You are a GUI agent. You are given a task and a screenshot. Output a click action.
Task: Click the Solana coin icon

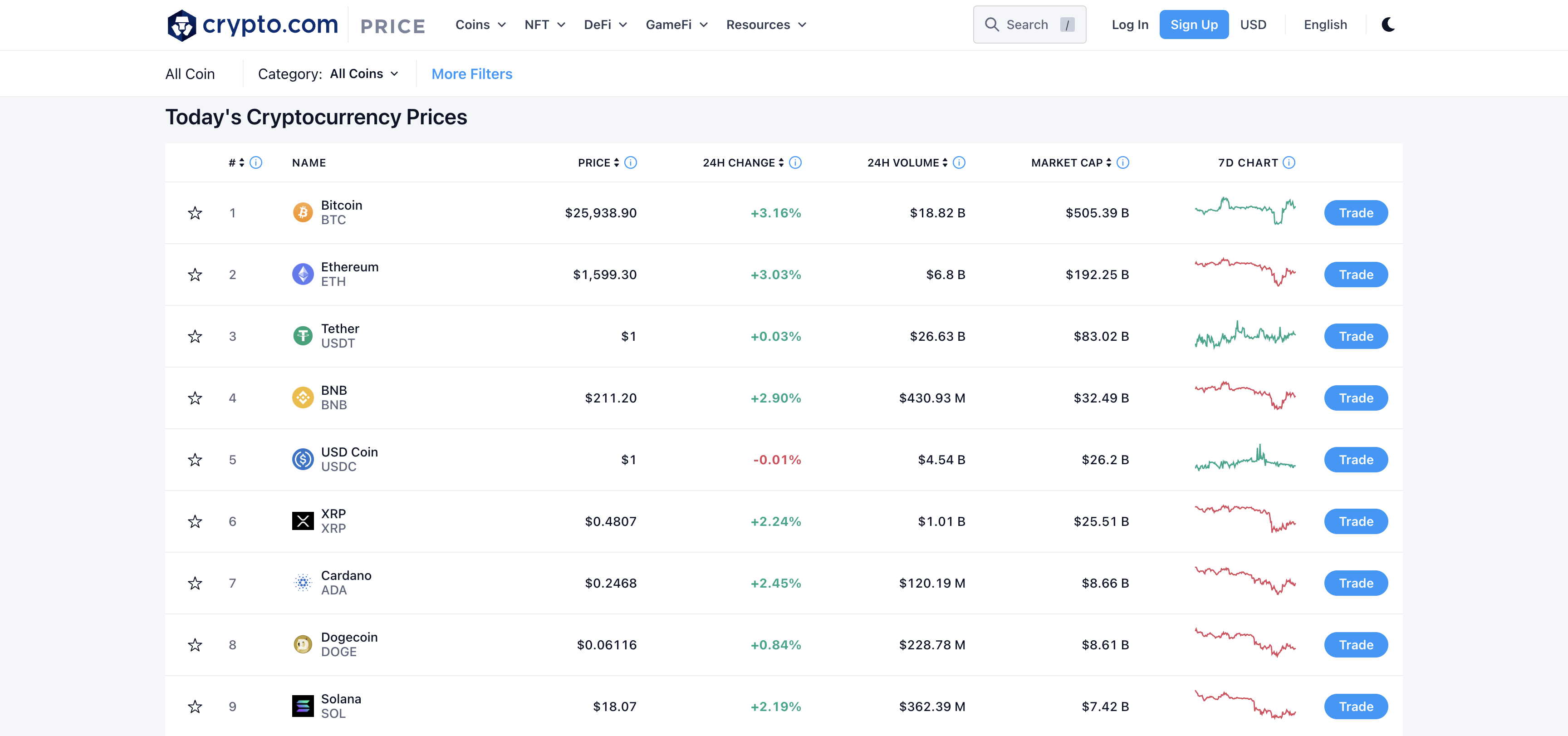click(x=303, y=706)
